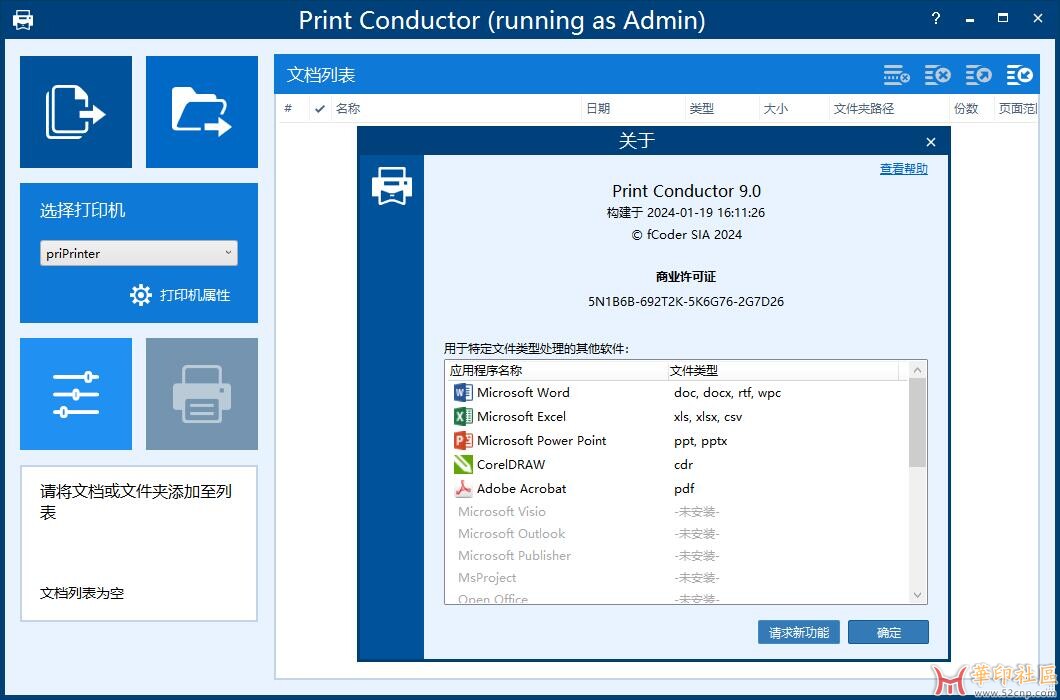Viewport: 1060px width, 700px height.
Task: Close the 关于 dialog
Action: (x=931, y=142)
